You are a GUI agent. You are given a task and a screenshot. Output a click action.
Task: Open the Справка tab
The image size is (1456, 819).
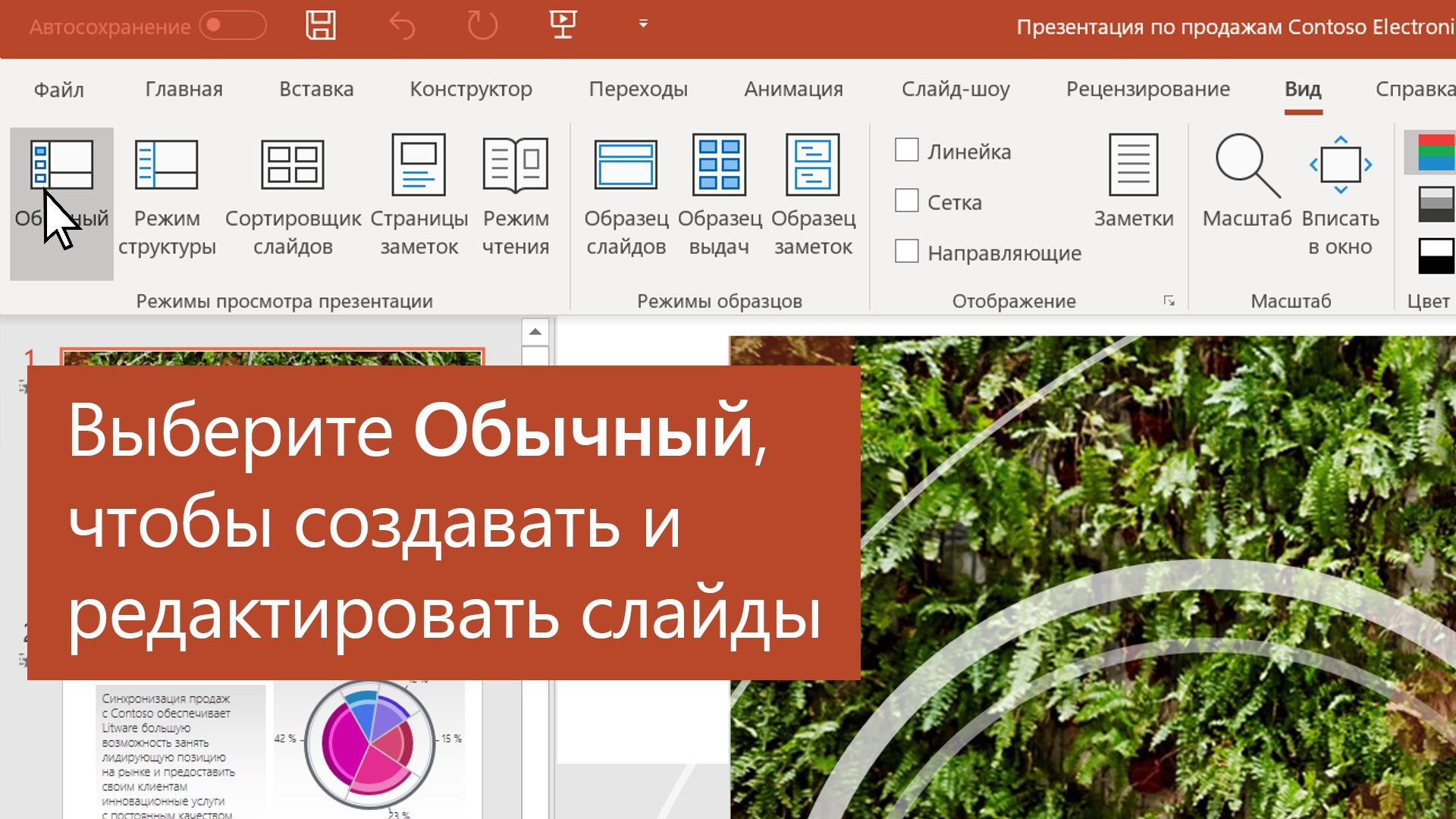1415,89
